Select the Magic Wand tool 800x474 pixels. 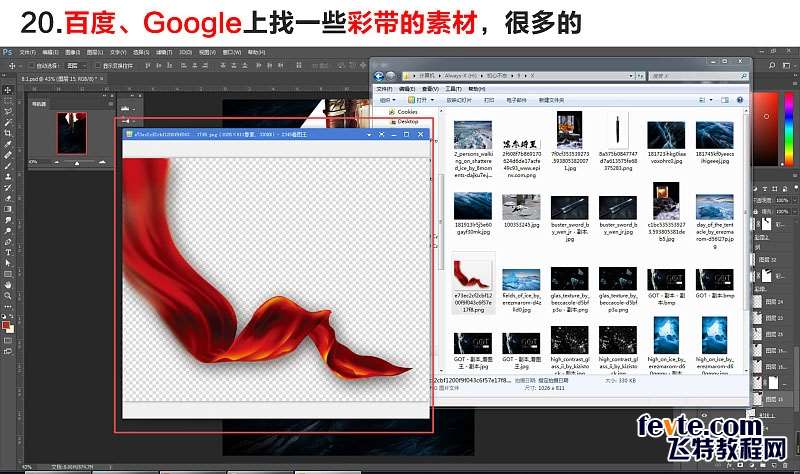click(8, 122)
